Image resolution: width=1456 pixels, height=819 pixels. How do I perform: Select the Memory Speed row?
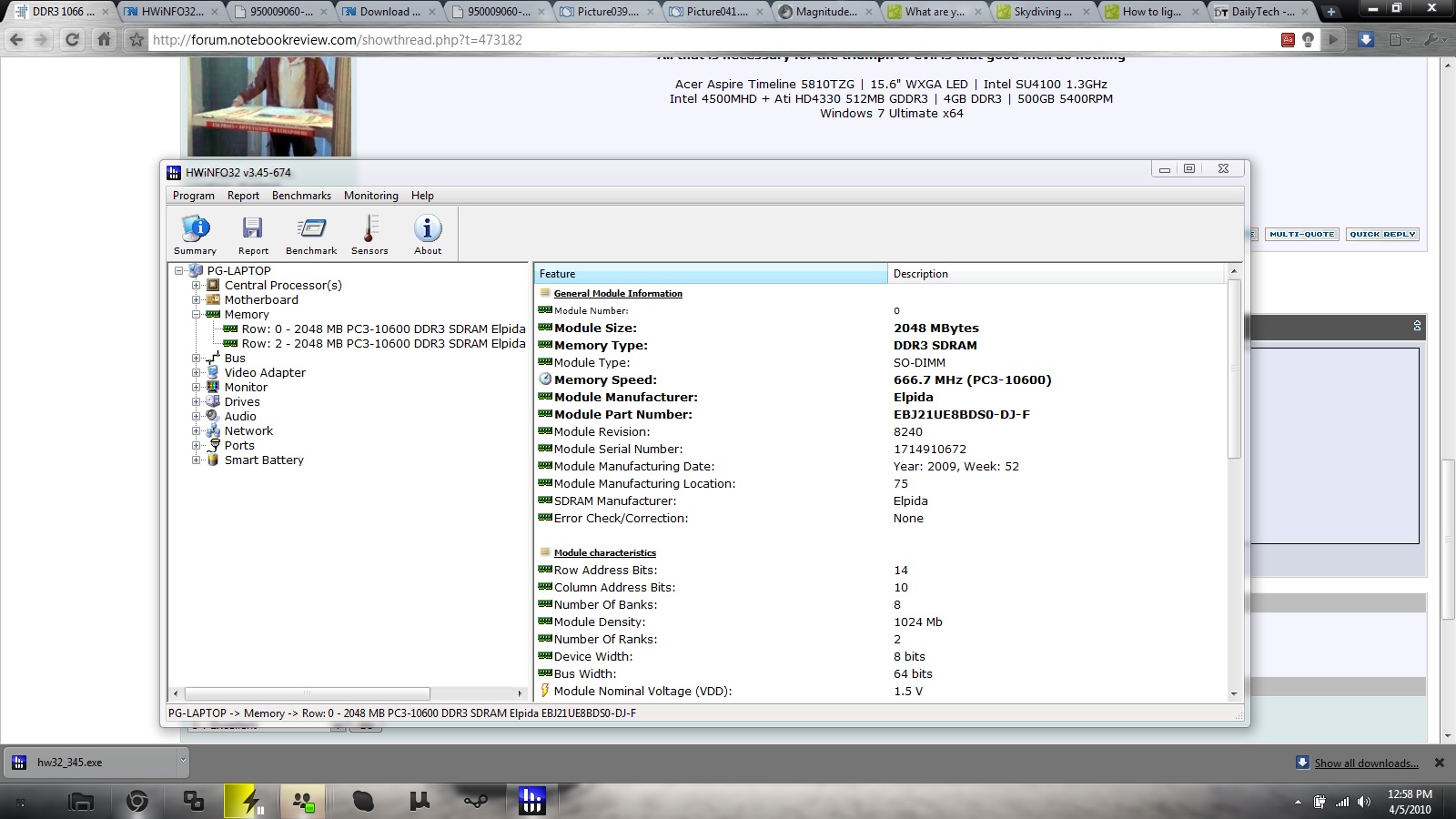point(879,379)
